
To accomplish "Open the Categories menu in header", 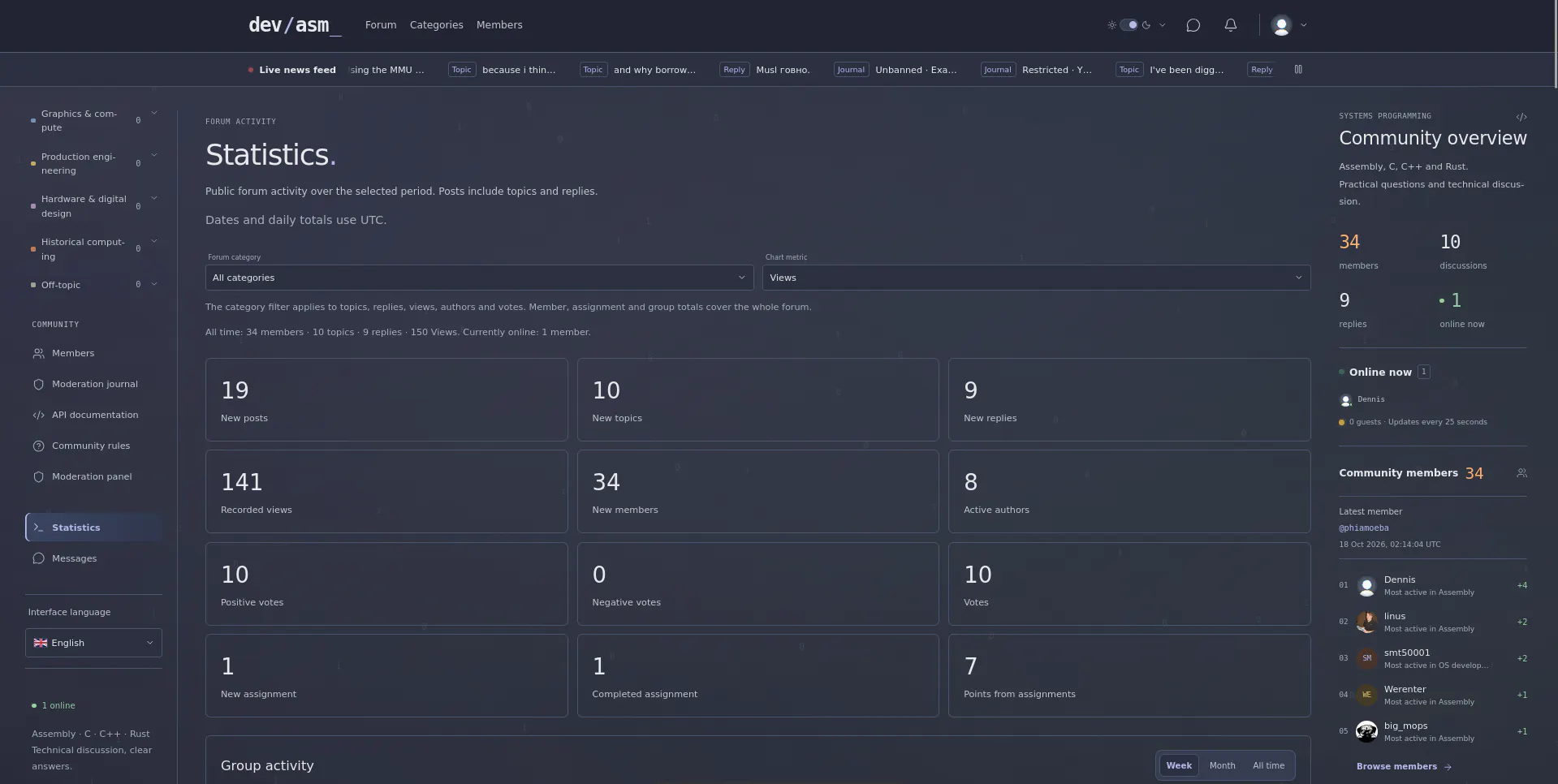I will tap(436, 25).
